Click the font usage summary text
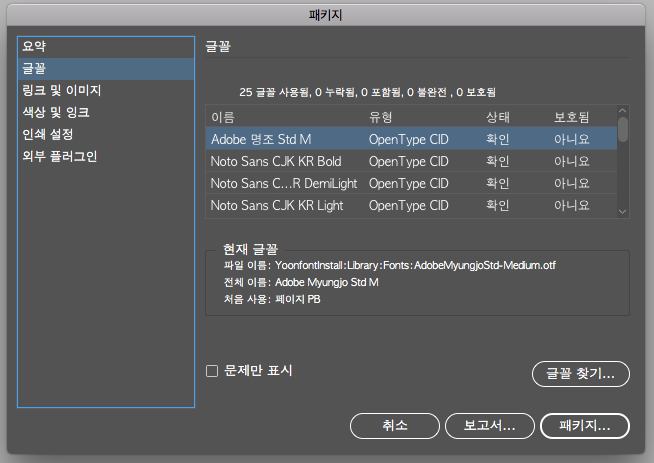The height and width of the screenshot is (463, 654). click(x=367, y=92)
